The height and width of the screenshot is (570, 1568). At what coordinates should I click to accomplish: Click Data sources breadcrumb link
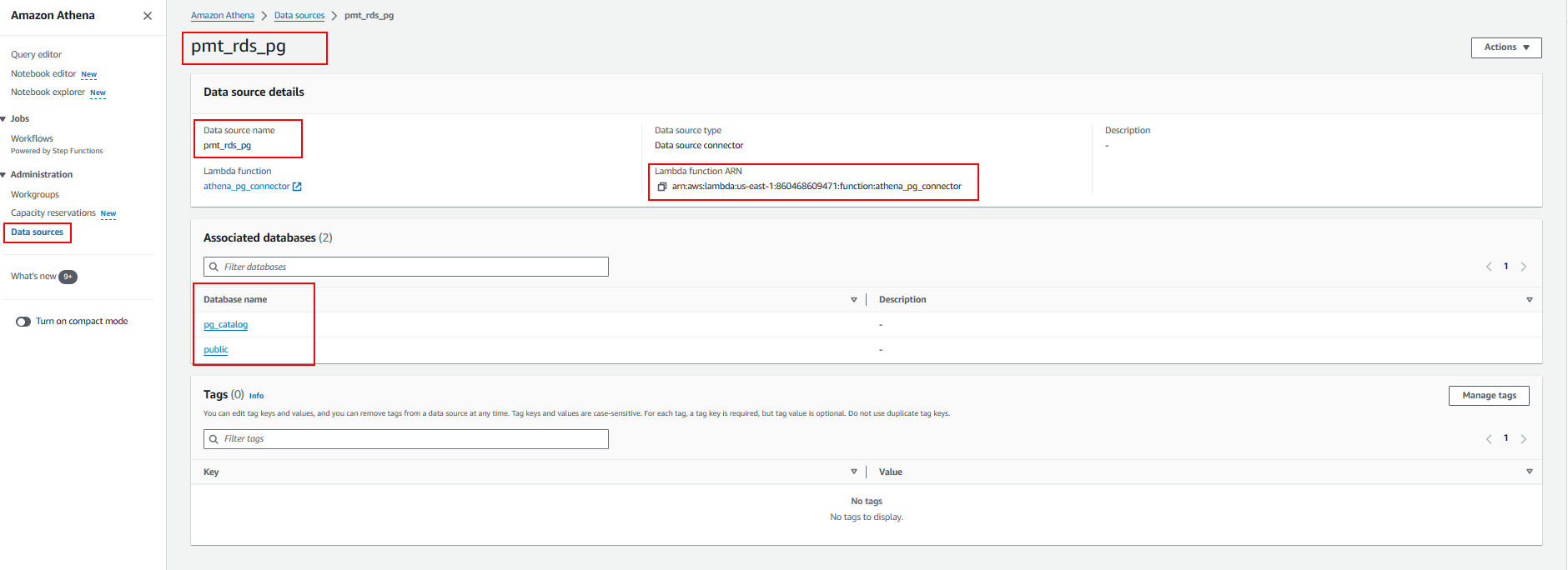coord(299,16)
